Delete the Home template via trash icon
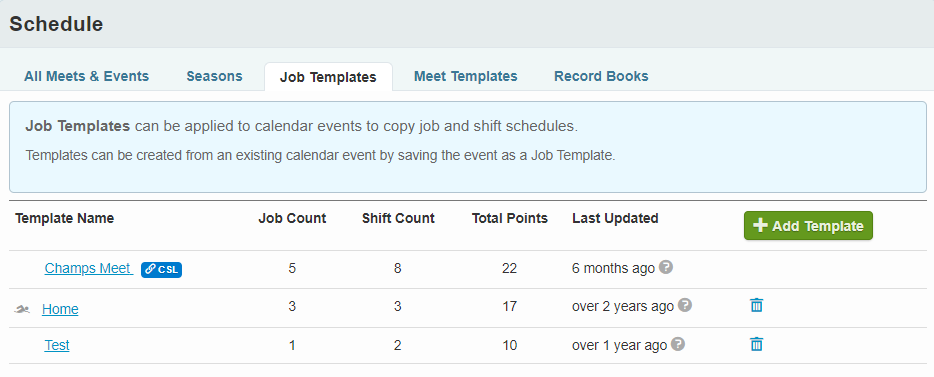Viewport: 934px width, 377px height. (756, 306)
